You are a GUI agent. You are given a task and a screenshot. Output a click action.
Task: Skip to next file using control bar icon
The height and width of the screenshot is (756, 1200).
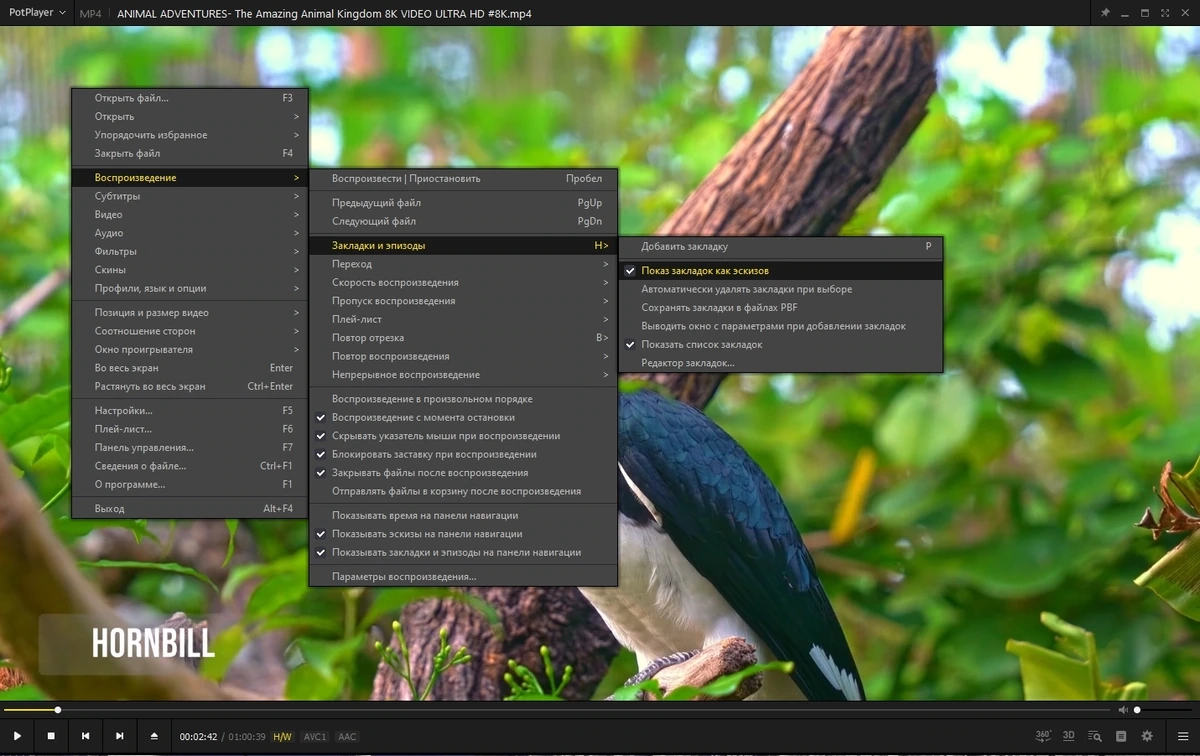click(119, 736)
